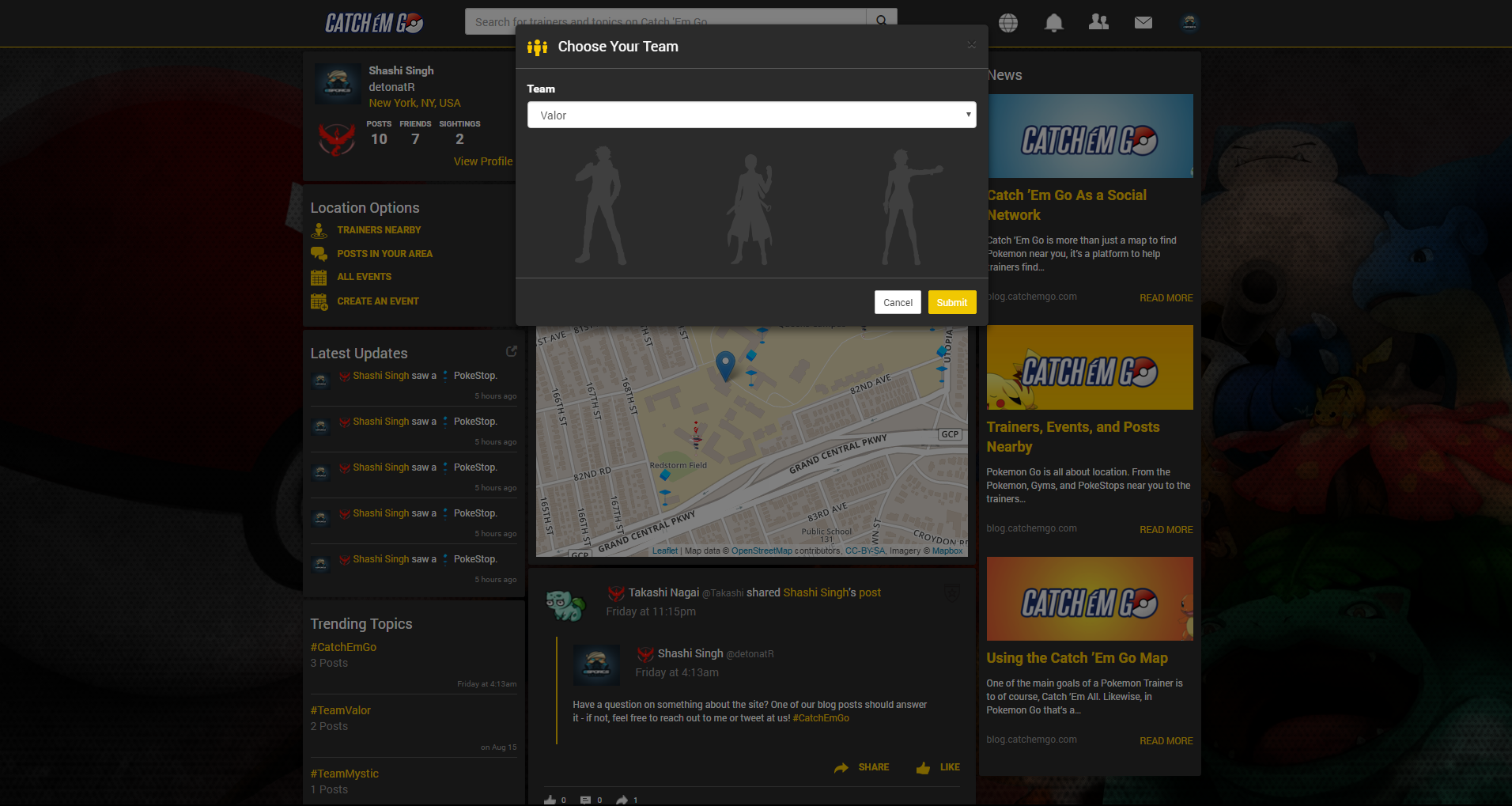The height and width of the screenshot is (806, 1512).
Task: Open the OpenStreetMap attribution link
Action: click(762, 551)
